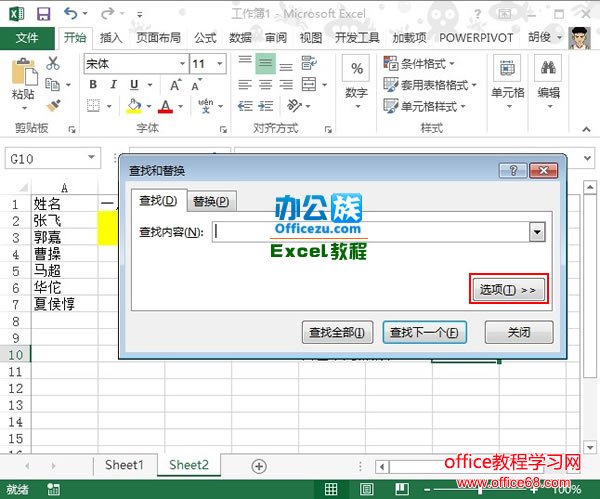Switch to the 页面布局 tab
600x499 pixels.
point(158,38)
